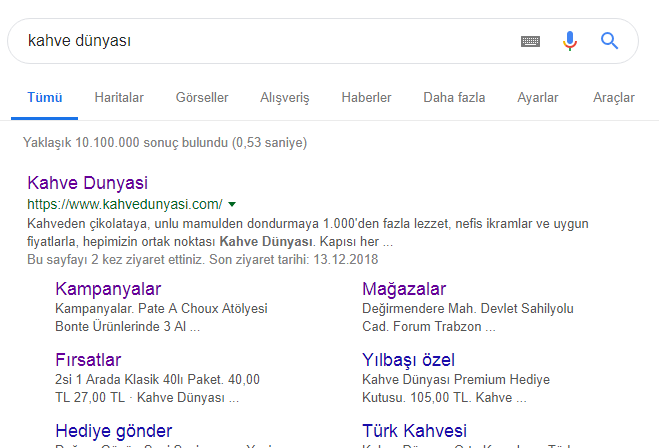Click the text 'Kampanyalar. Pate A Choux Atölyesi'
Viewport: 659px width, 448px height.
coord(161,308)
